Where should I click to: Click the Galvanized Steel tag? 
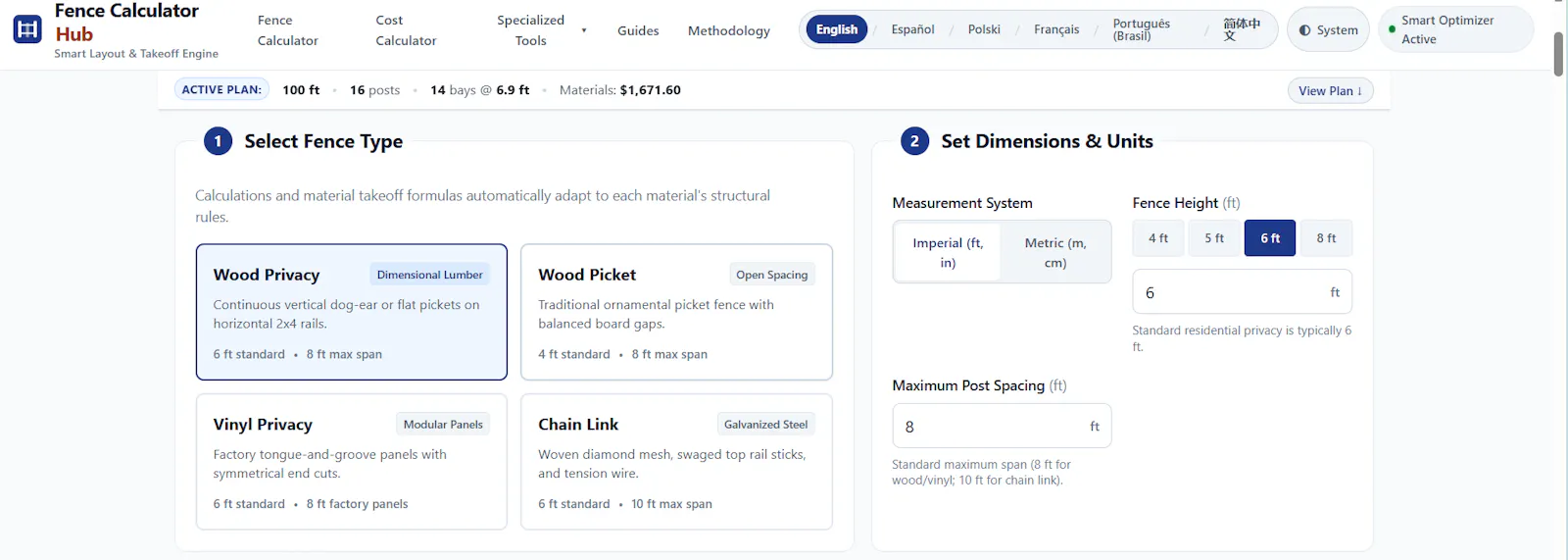(766, 425)
